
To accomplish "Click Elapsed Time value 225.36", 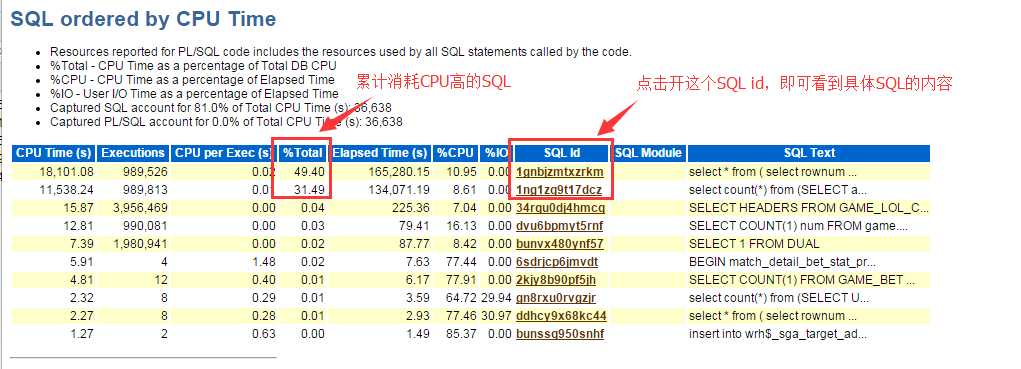I will tap(413, 208).
